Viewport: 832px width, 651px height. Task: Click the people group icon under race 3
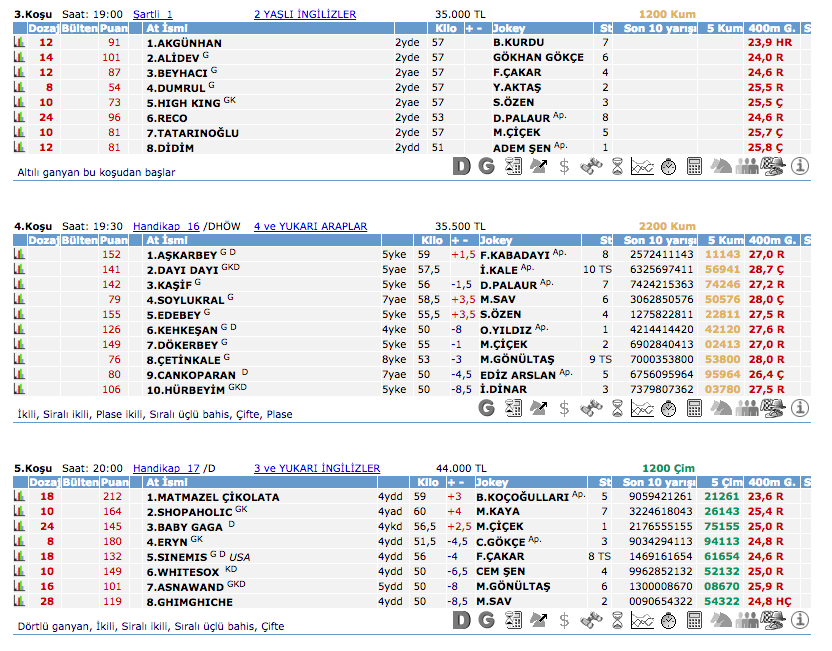746,166
